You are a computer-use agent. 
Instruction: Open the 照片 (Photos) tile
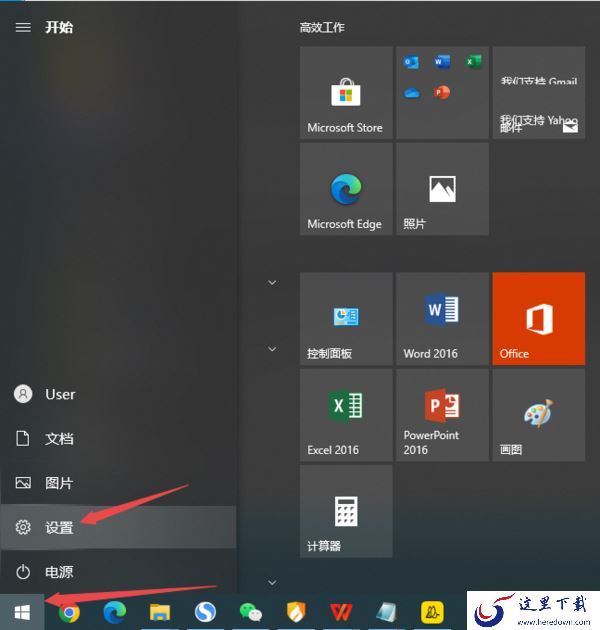[442, 189]
